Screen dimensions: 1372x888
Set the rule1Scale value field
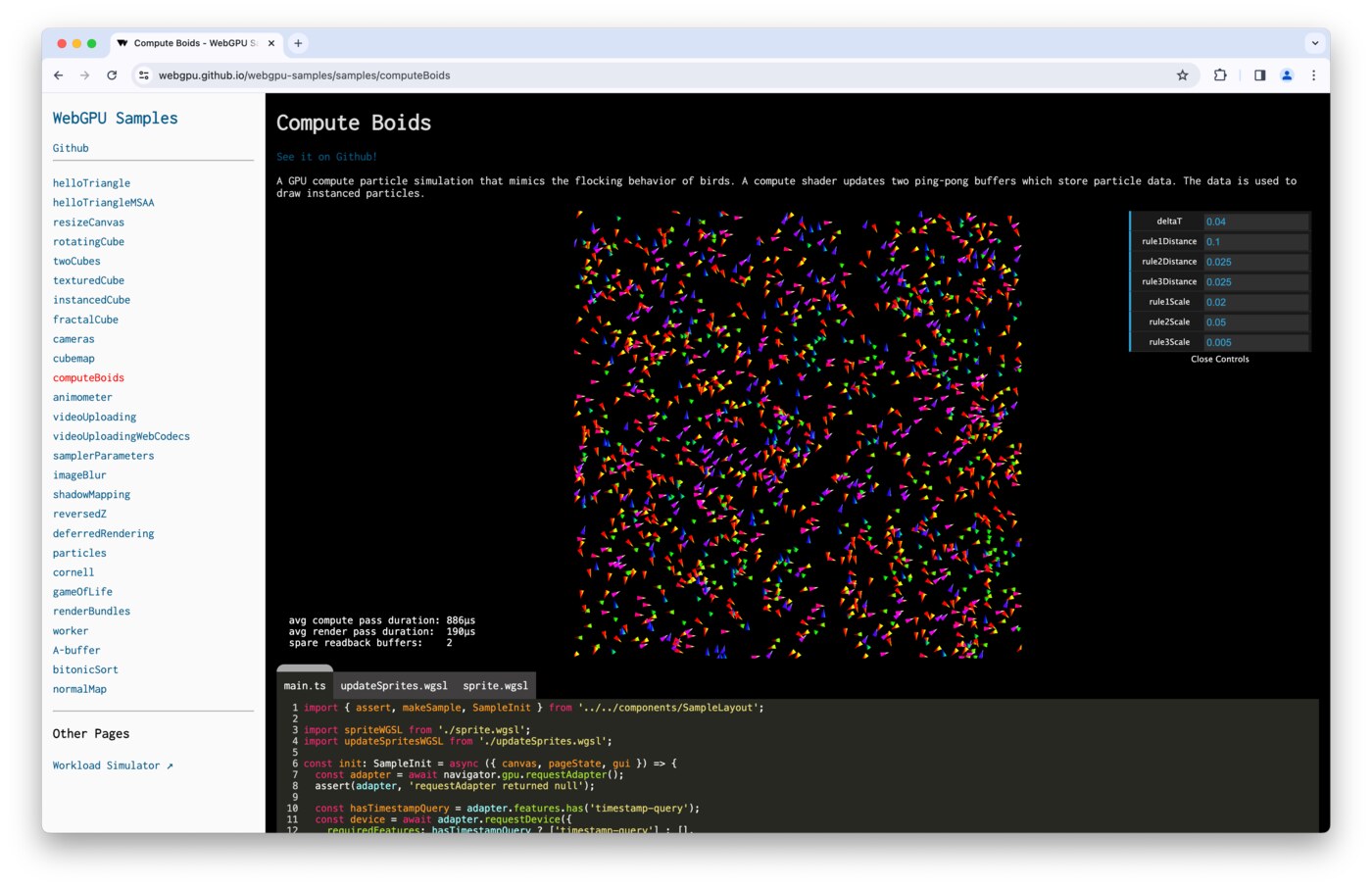pos(1256,302)
